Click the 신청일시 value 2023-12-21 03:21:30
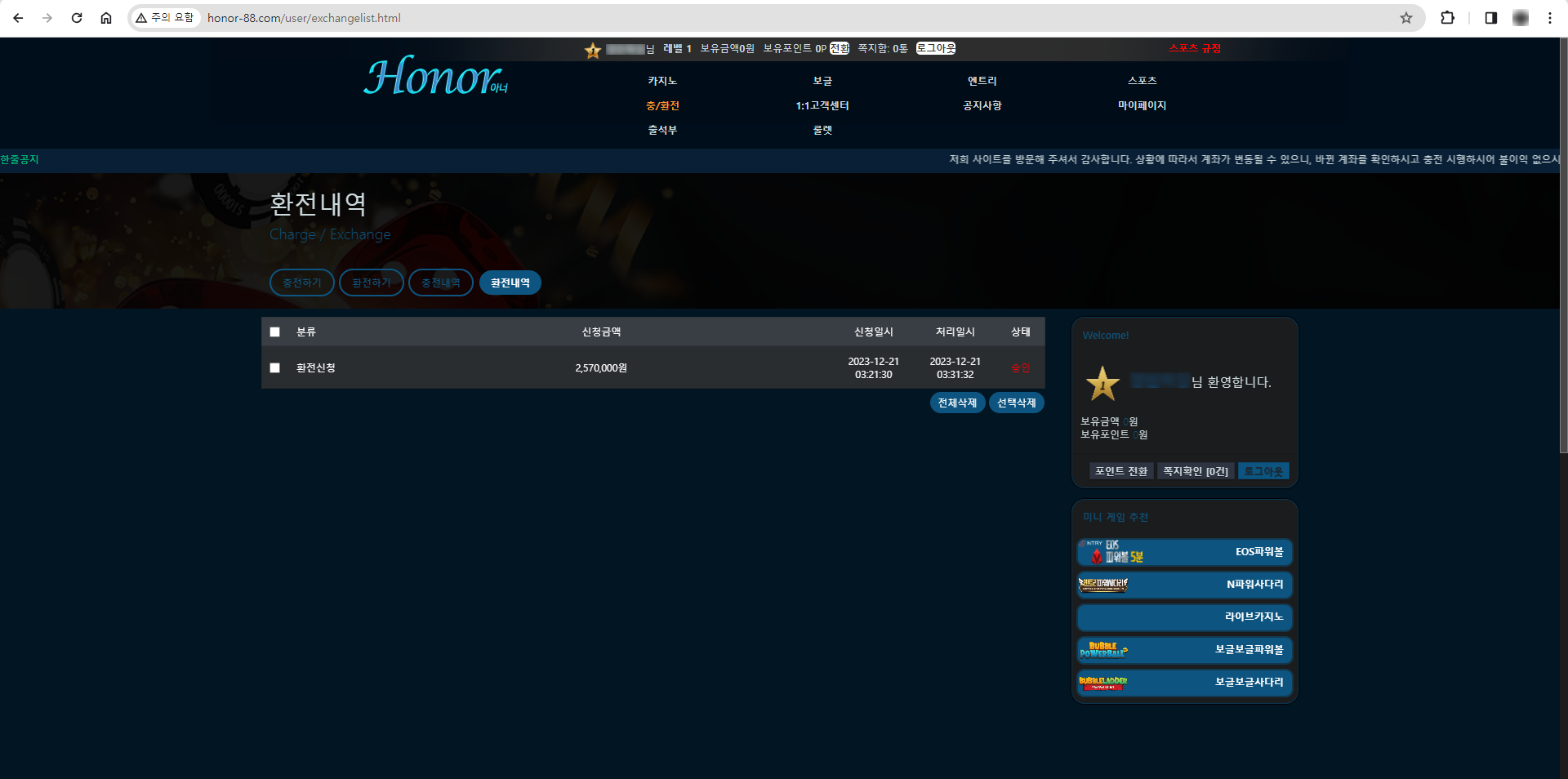 [874, 368]
